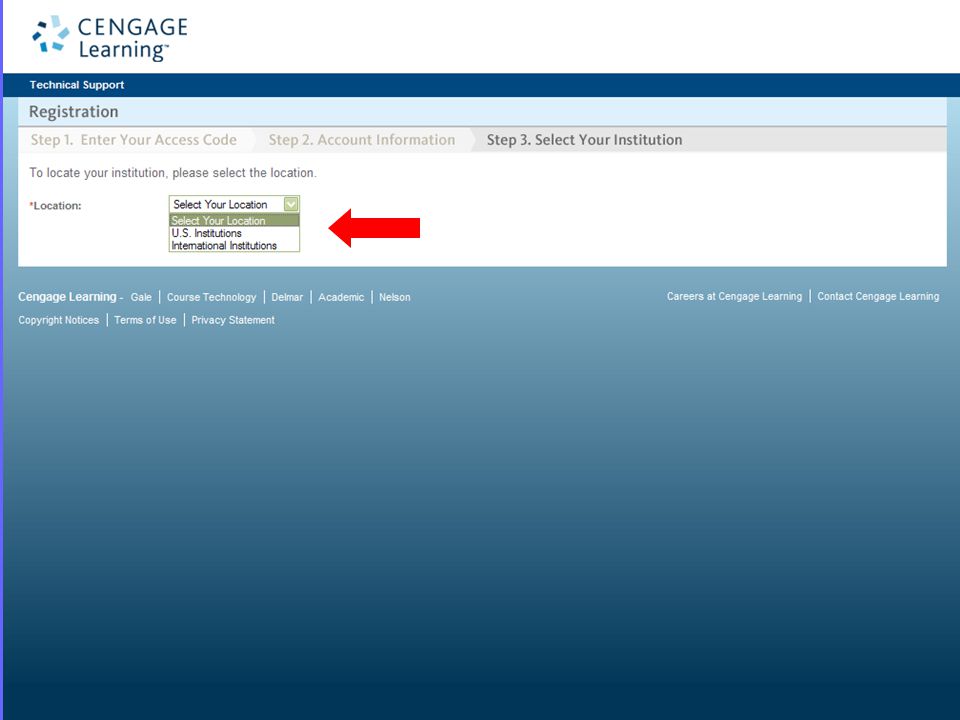Select Step 3 Select Your Institution tab

(x=584, y=140)
